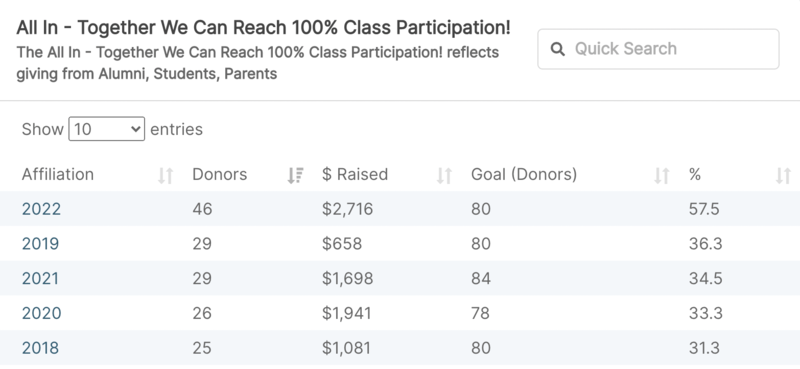Click the Goal (Donors) header label
Viewport: 800px width, 369px height.
(x=524, y=175)
